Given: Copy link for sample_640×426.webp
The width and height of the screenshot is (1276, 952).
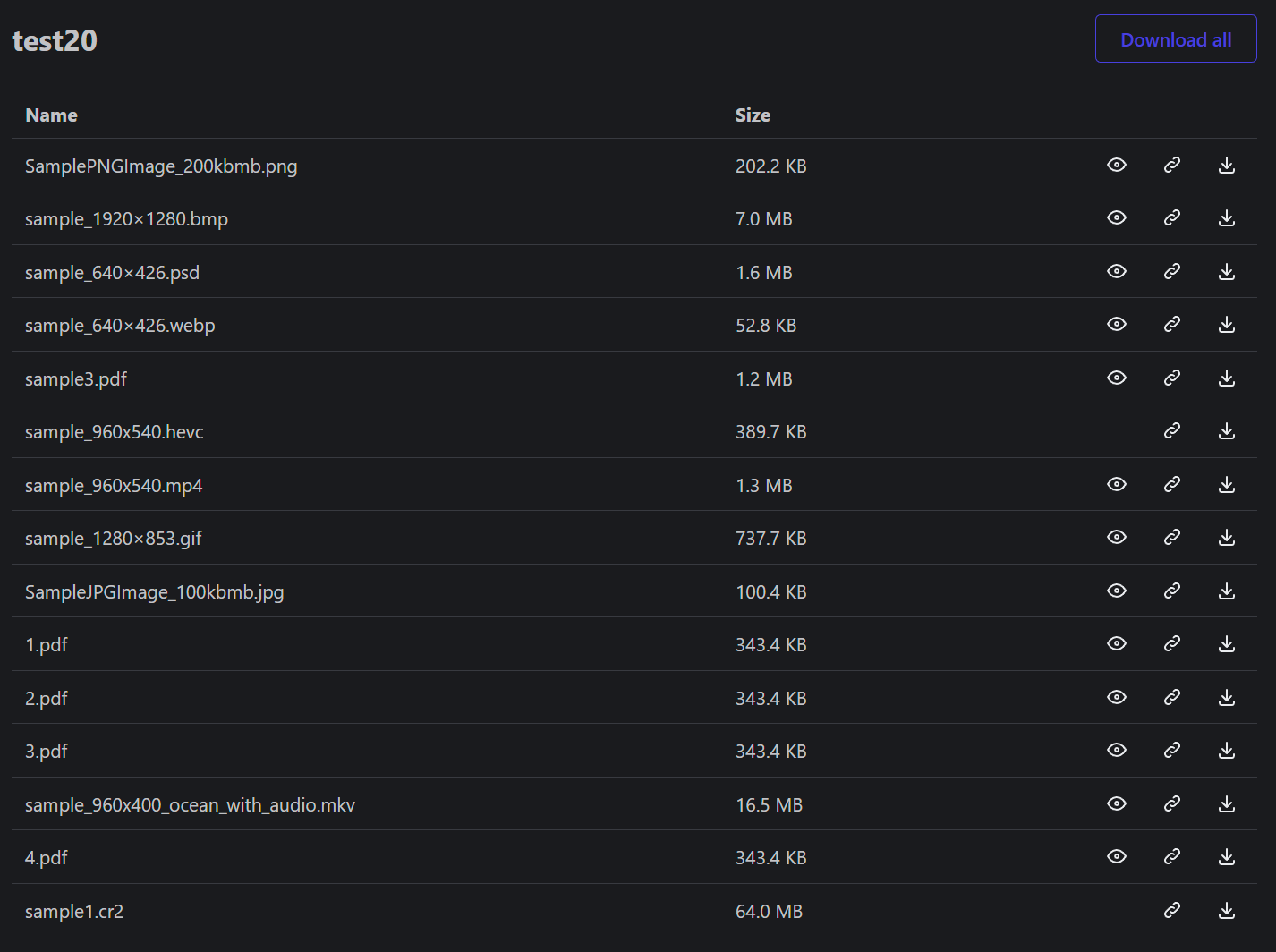Looking at the screenshot, I should 1172,324.
